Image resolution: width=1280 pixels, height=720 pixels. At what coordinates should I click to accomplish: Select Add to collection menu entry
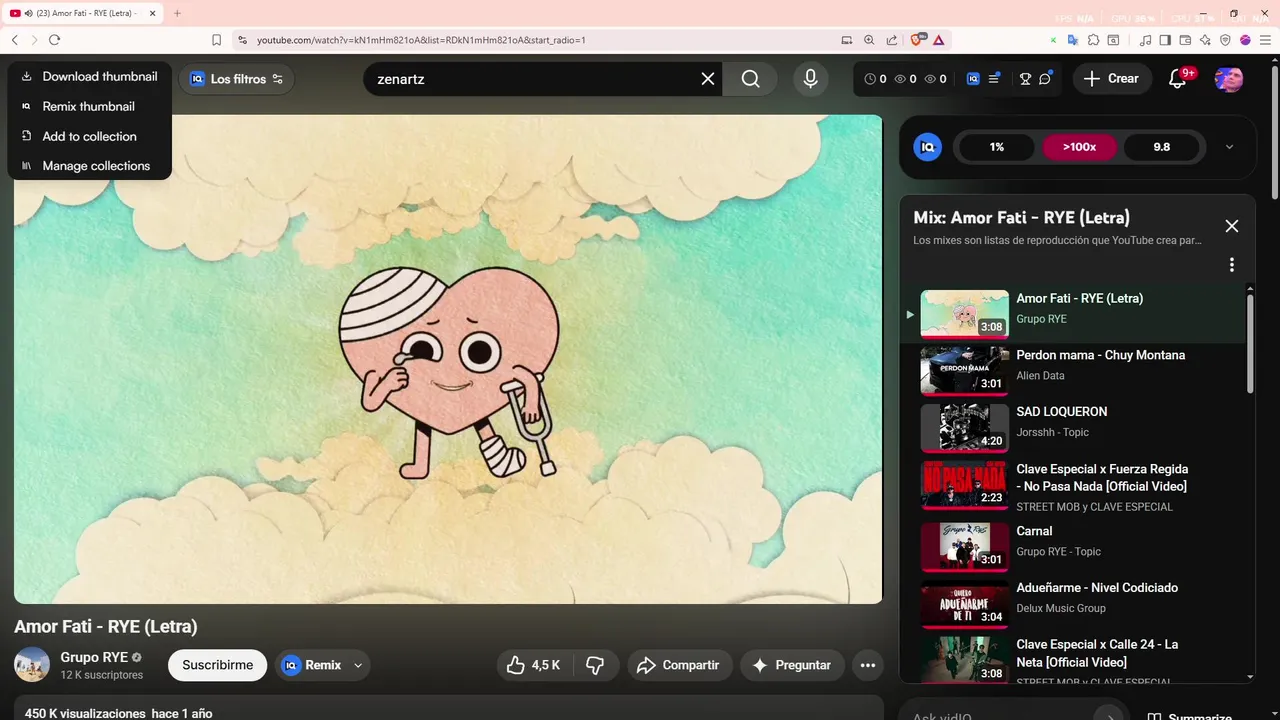(90, 136)
